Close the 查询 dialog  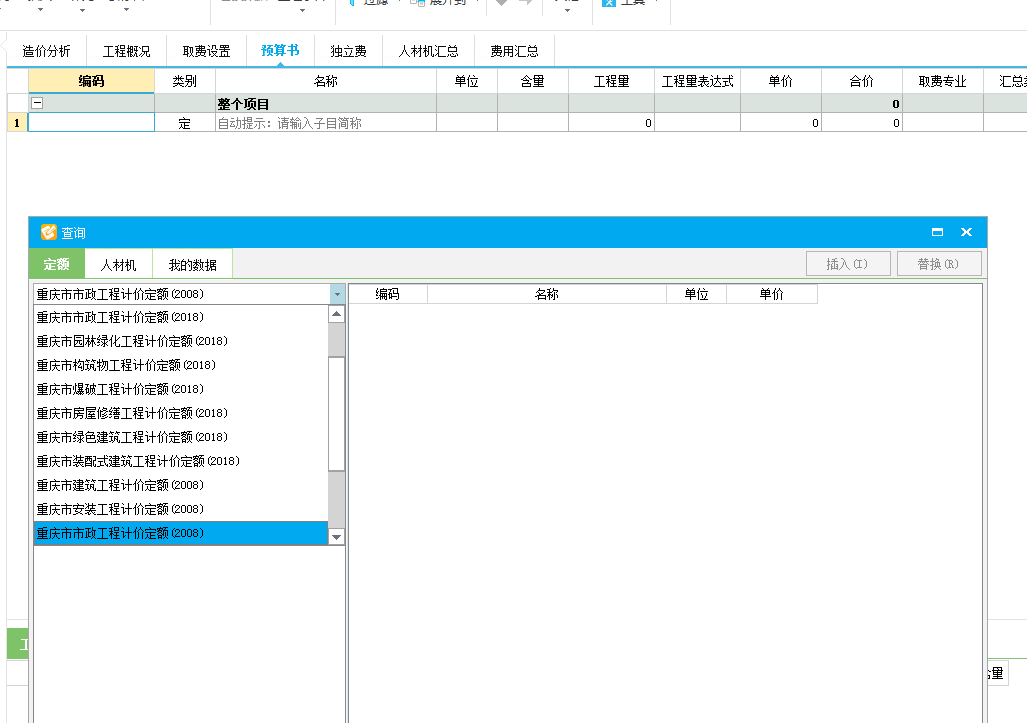tap(966, 232)
